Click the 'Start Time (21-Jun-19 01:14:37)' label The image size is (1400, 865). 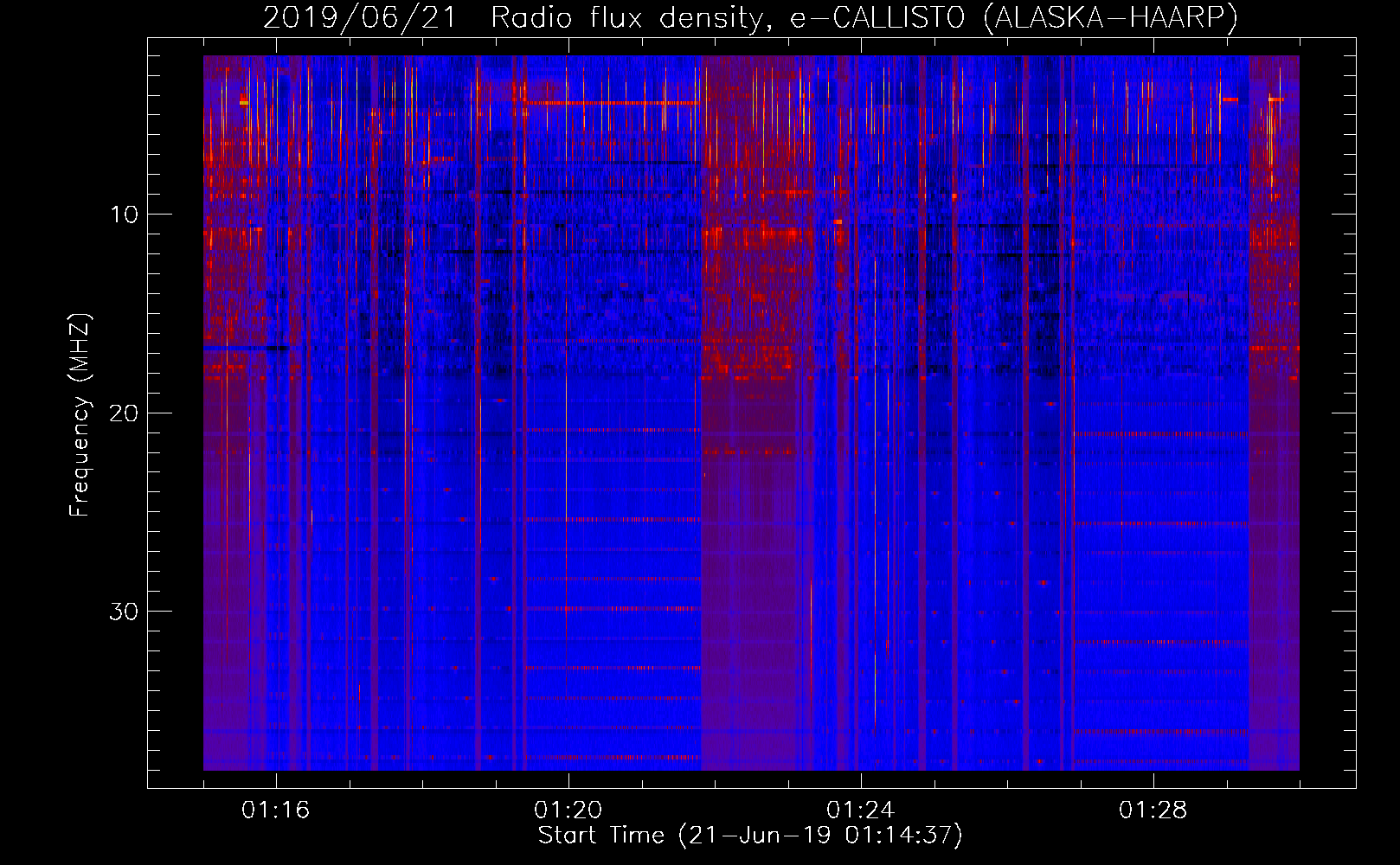750,836
